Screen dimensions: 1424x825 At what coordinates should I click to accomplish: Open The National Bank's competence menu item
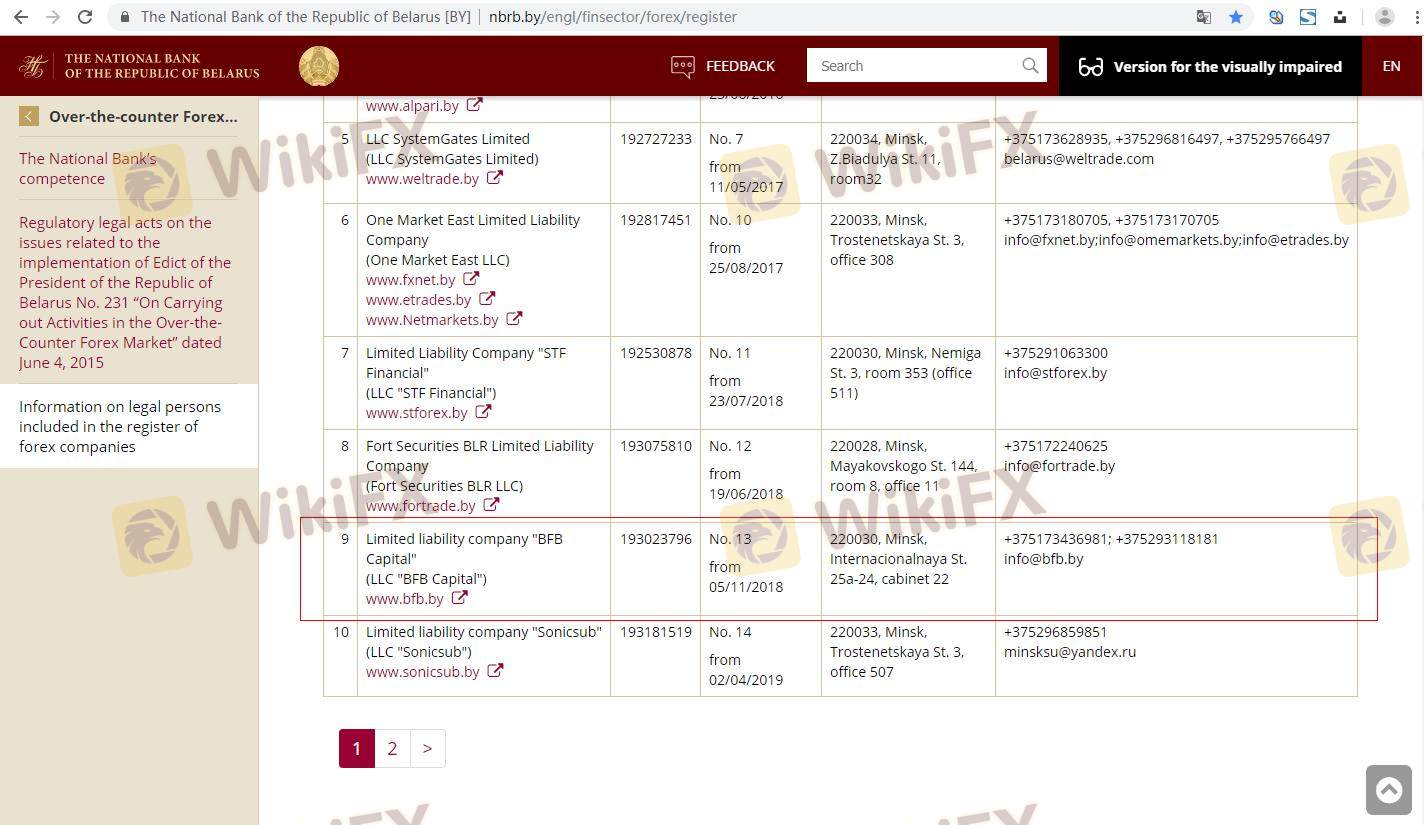pyautogui.click(x=88, y=168)
